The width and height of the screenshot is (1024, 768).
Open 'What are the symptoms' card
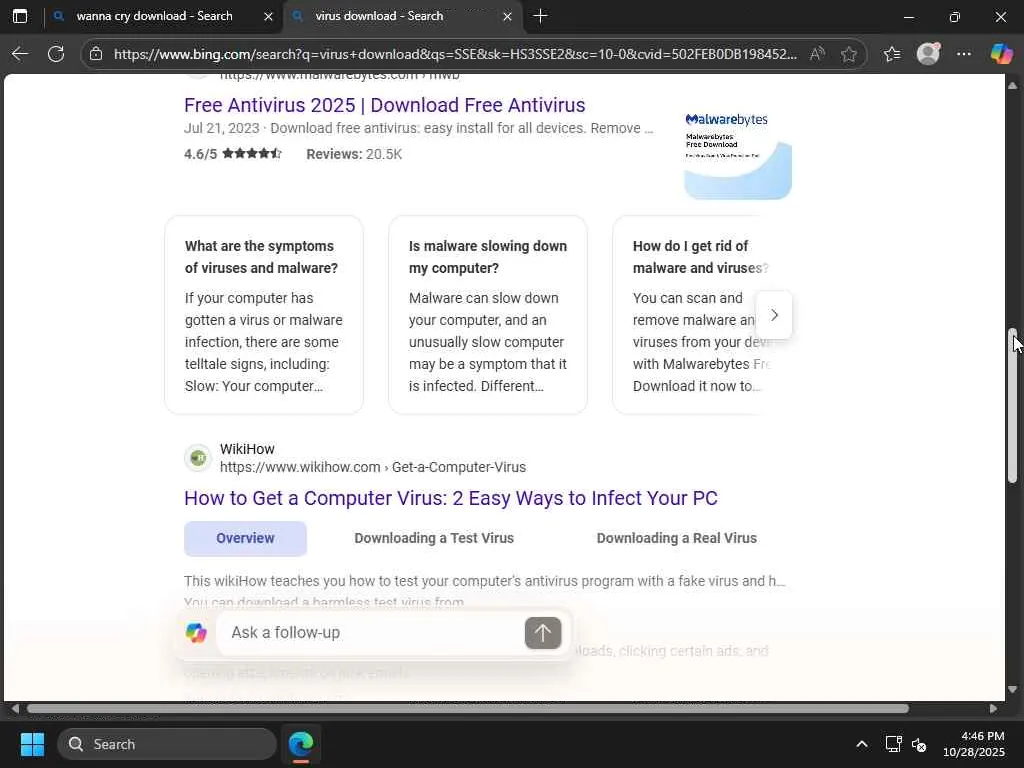[264, 315]
